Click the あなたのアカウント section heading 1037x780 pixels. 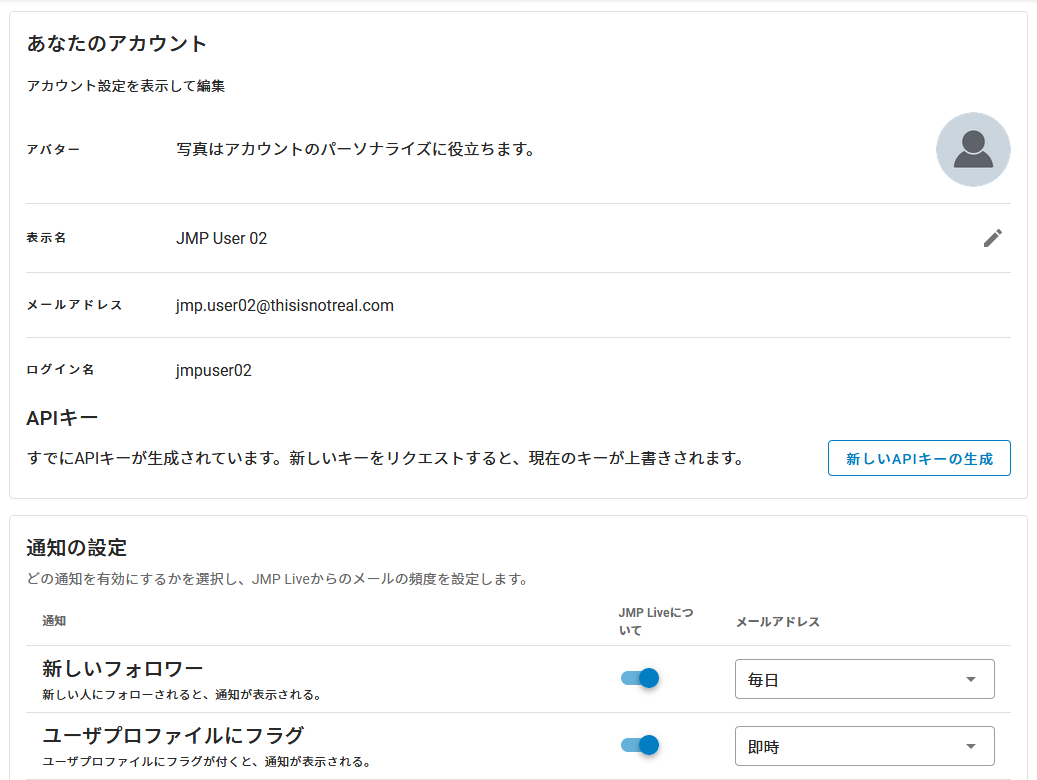(117, 43)
